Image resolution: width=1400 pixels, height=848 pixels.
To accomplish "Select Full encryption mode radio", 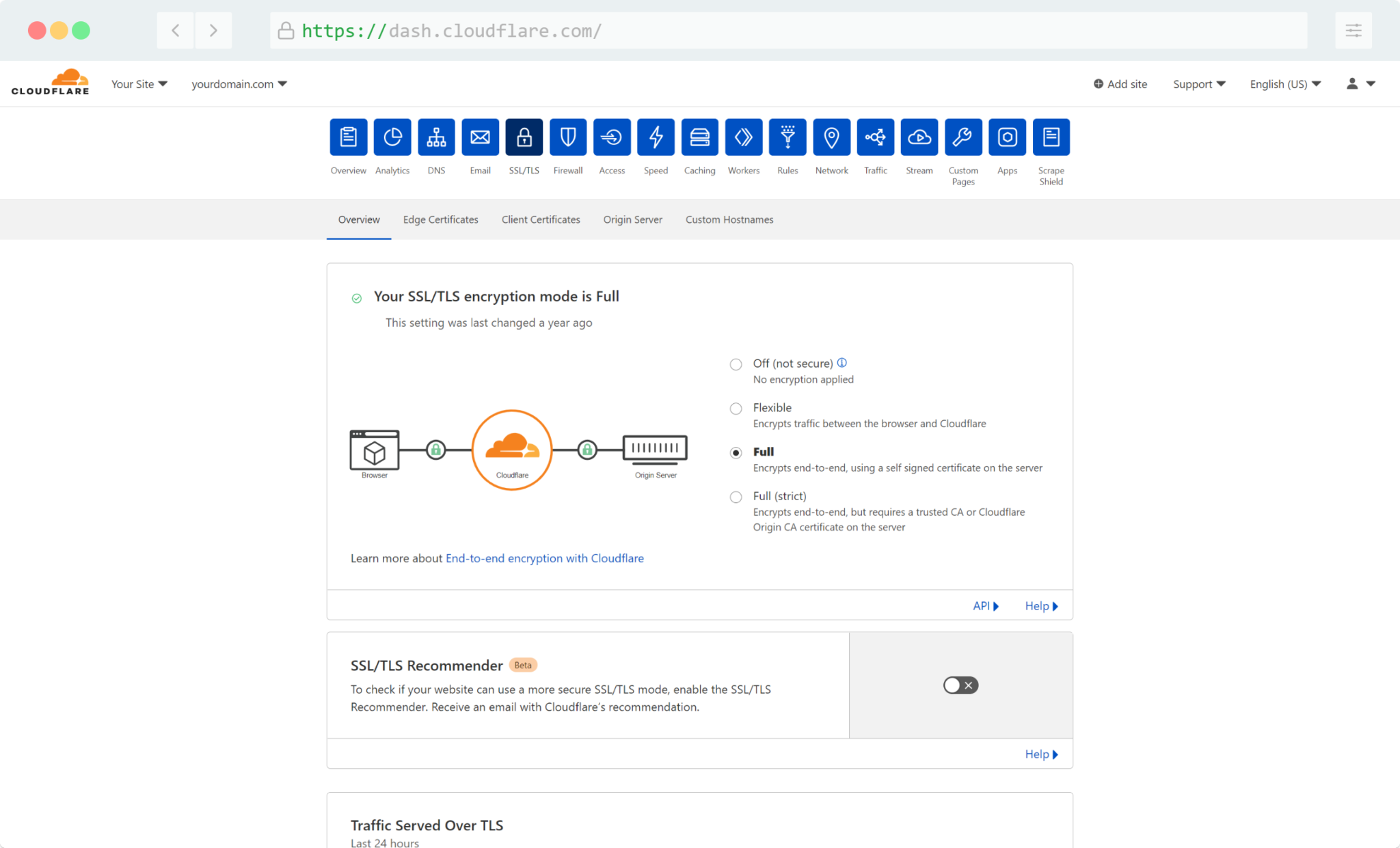I will tap(736, 452).
